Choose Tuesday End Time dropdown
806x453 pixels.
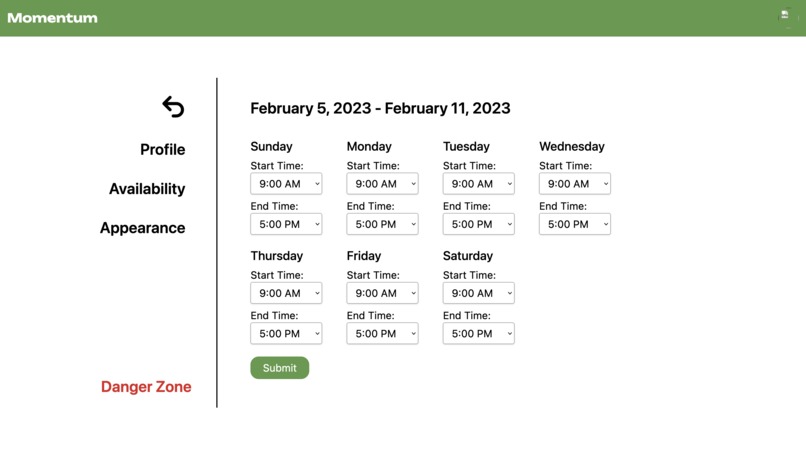point(479,224)
